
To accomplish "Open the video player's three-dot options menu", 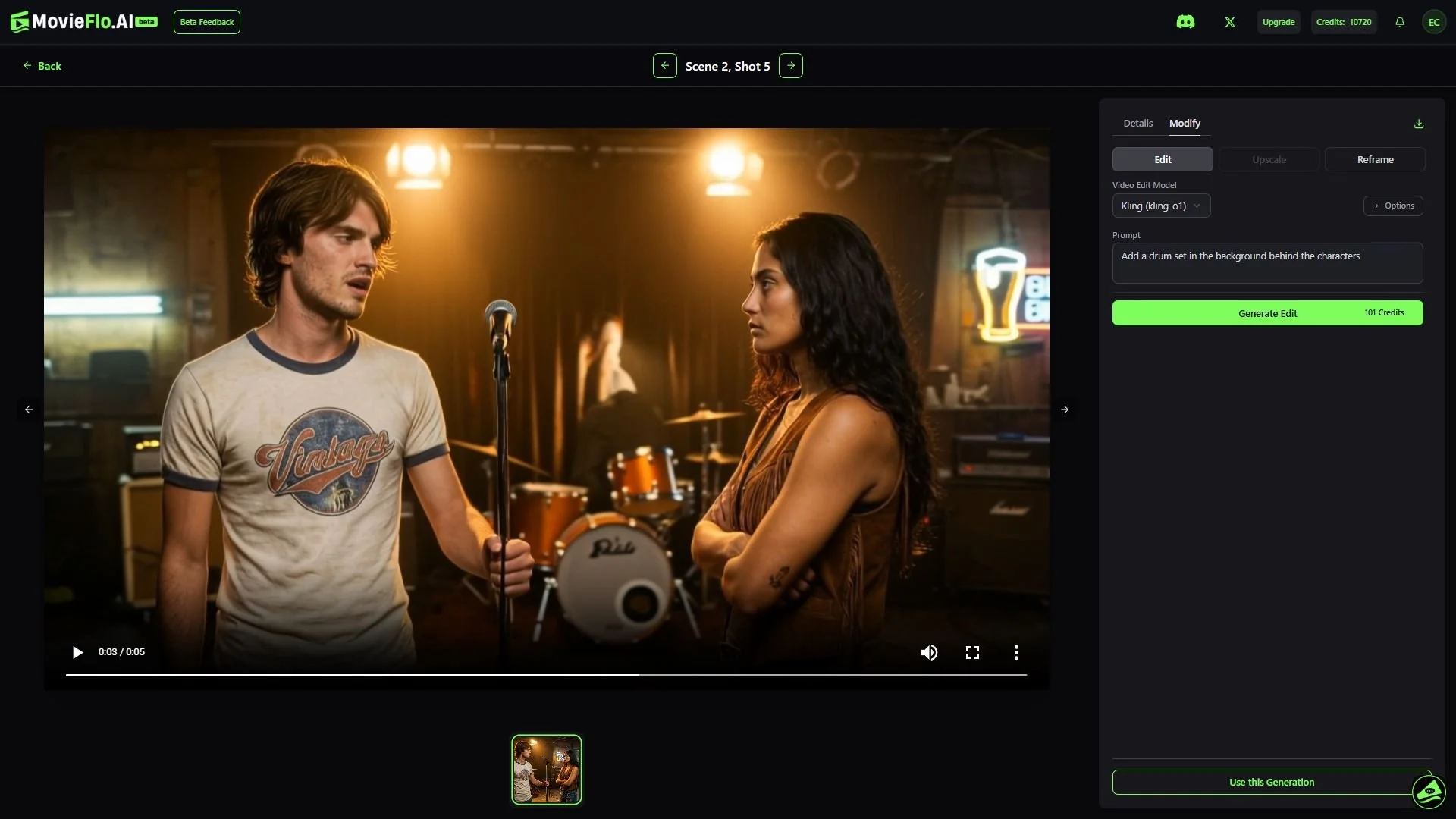I will (1015, 652).
